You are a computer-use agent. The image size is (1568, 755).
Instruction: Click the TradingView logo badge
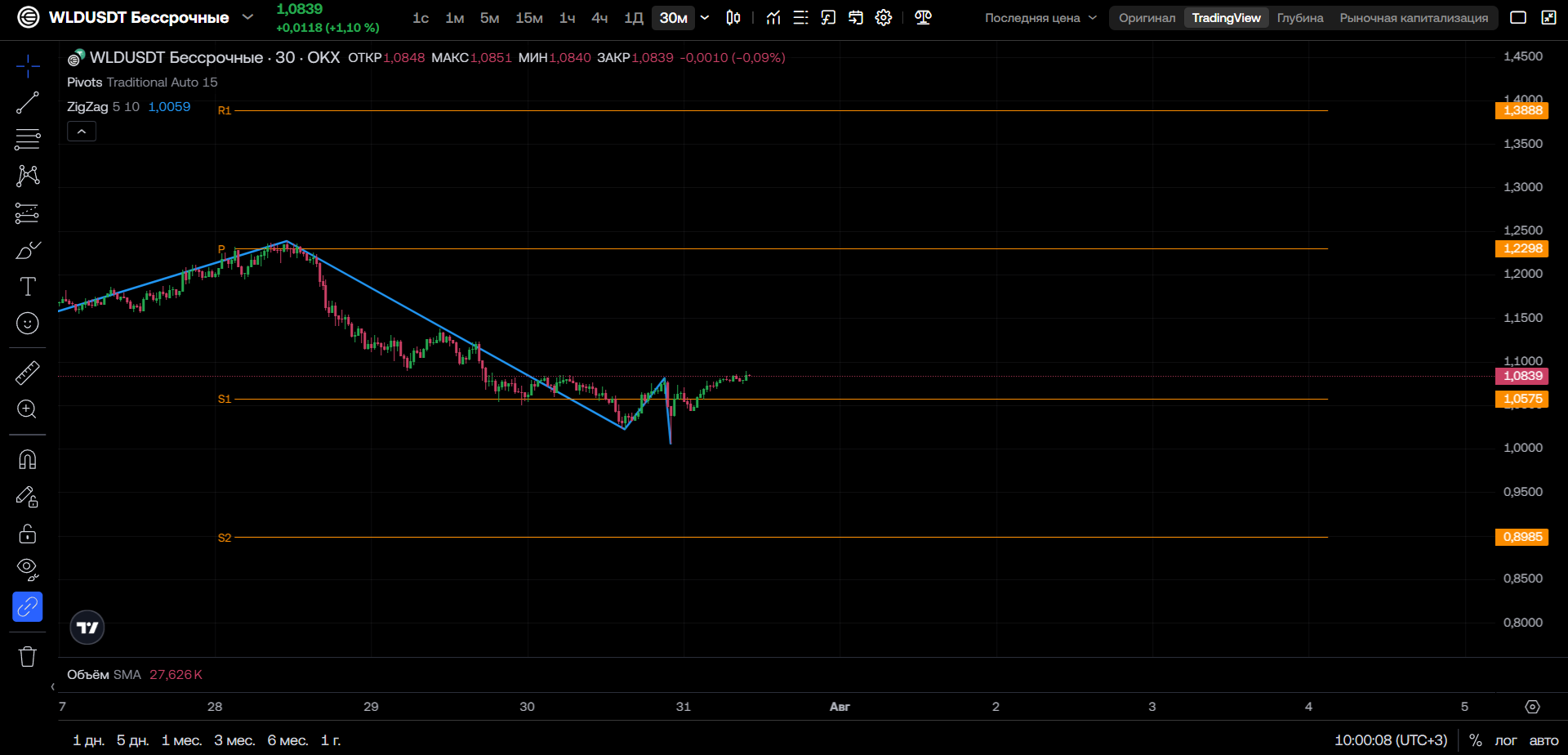coord(87,628)
